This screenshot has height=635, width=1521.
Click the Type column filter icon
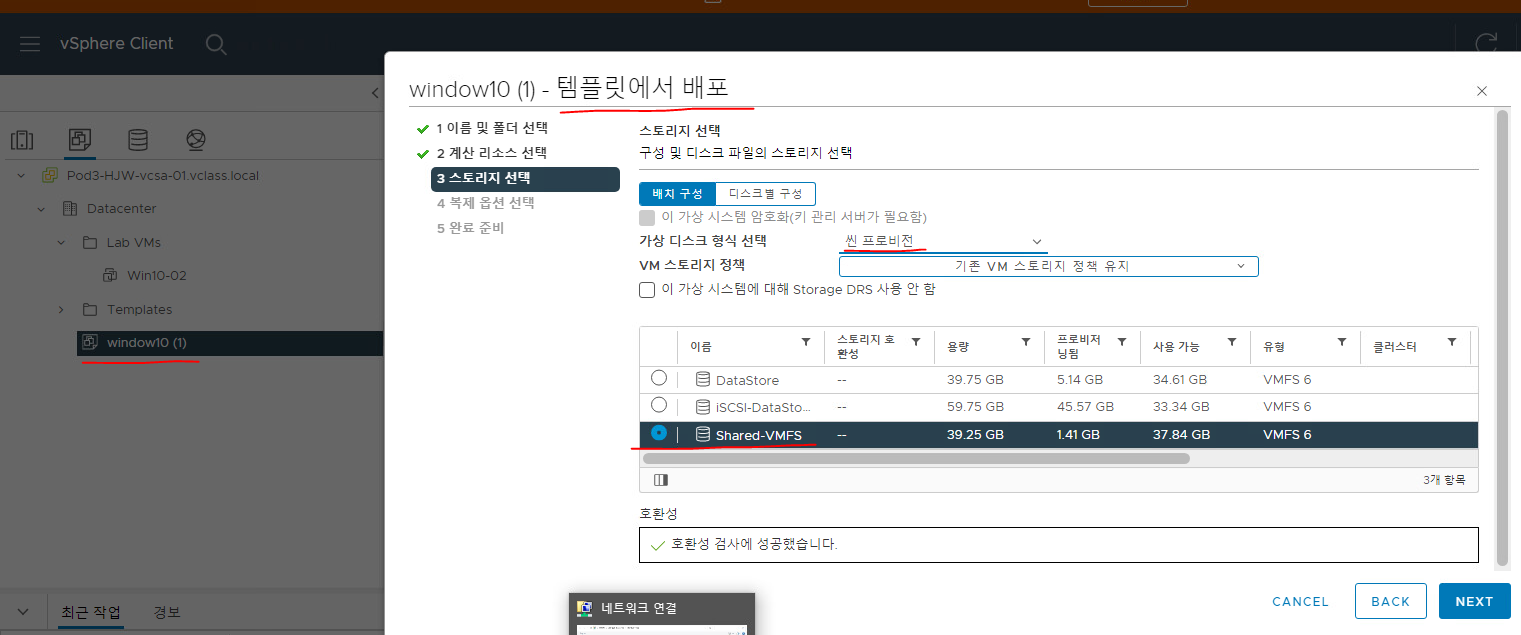click(x=1342, y=342)
